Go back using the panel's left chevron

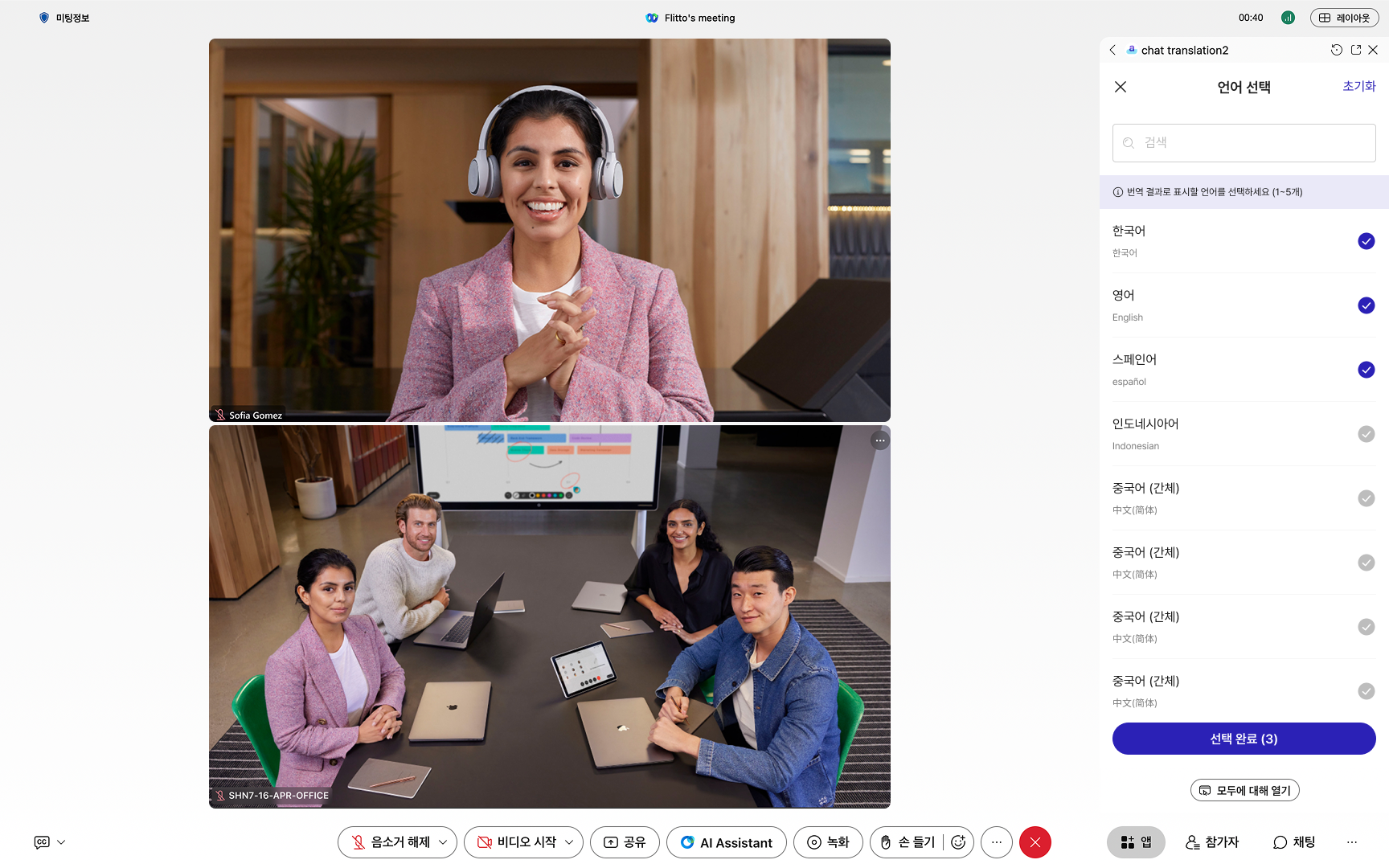pos(1112,50)
